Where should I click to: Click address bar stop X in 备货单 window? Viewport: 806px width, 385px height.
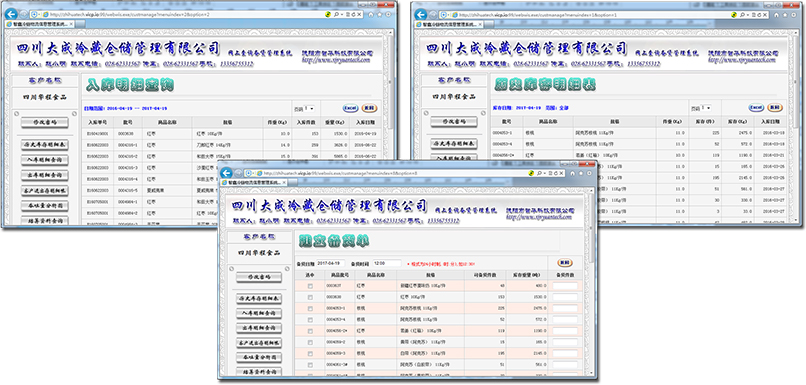coord(562,173)
